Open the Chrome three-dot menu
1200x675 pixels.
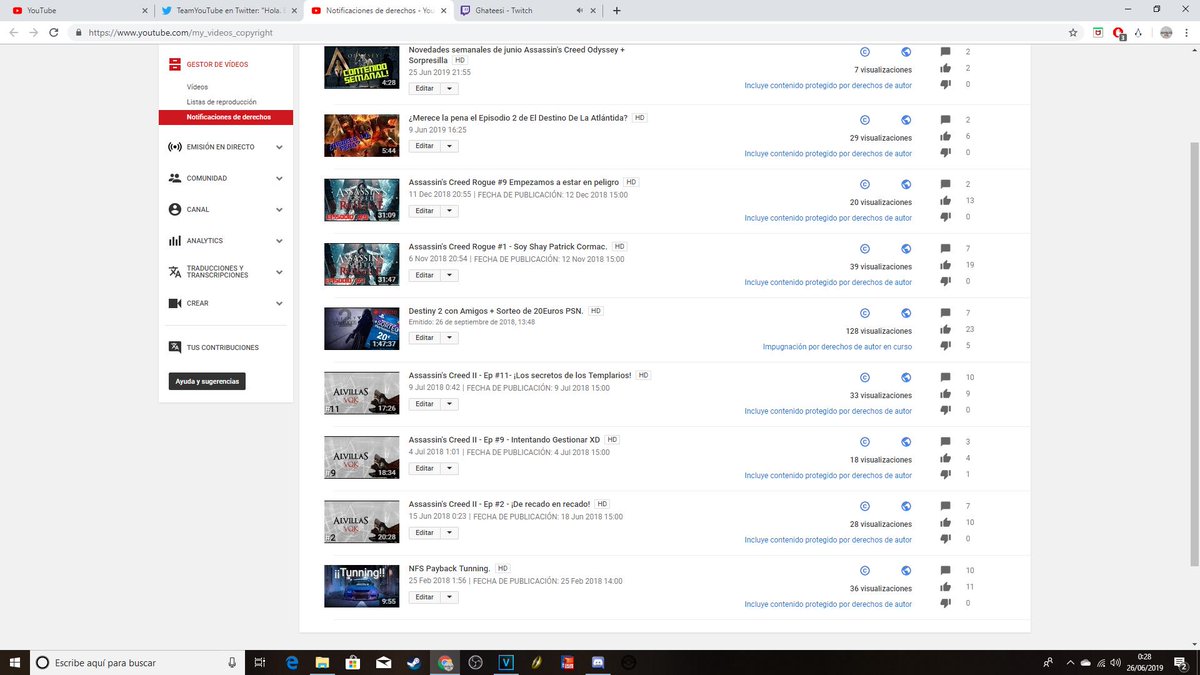click(1188, 32)
